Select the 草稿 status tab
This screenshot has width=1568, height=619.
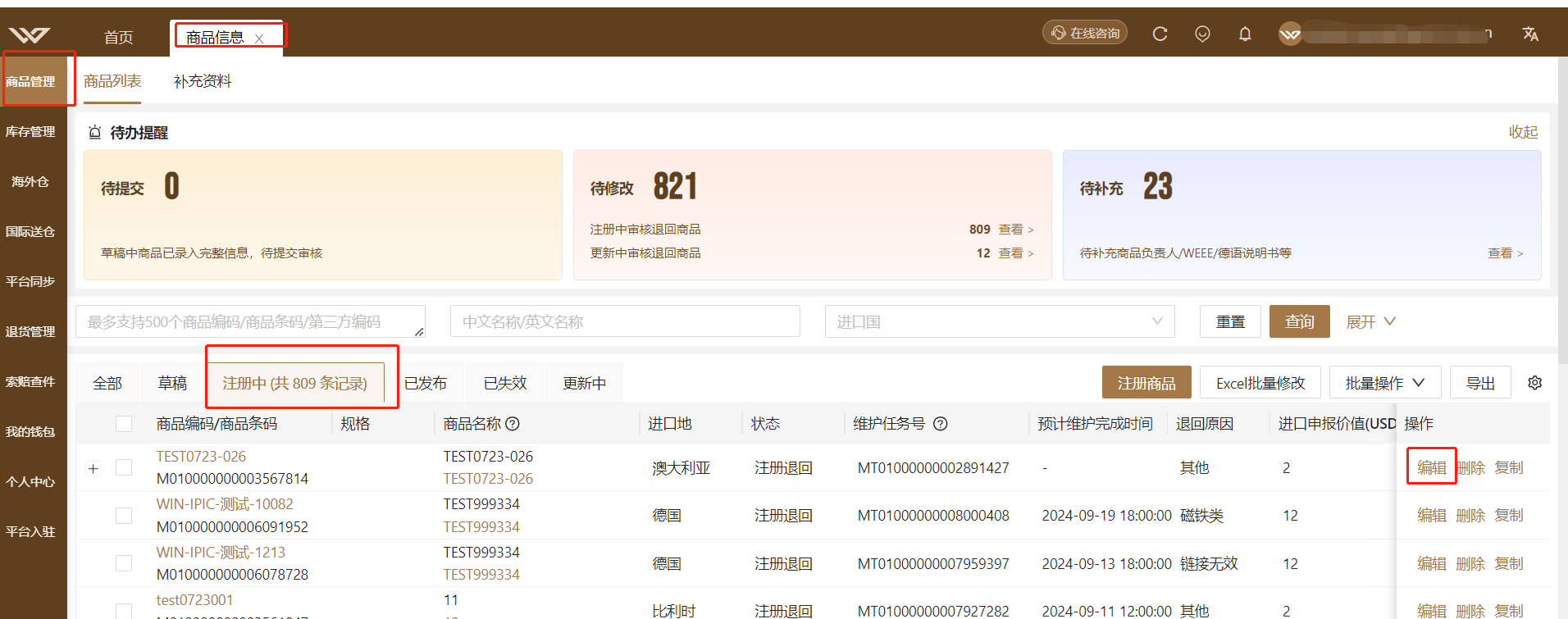click(172, 383)
